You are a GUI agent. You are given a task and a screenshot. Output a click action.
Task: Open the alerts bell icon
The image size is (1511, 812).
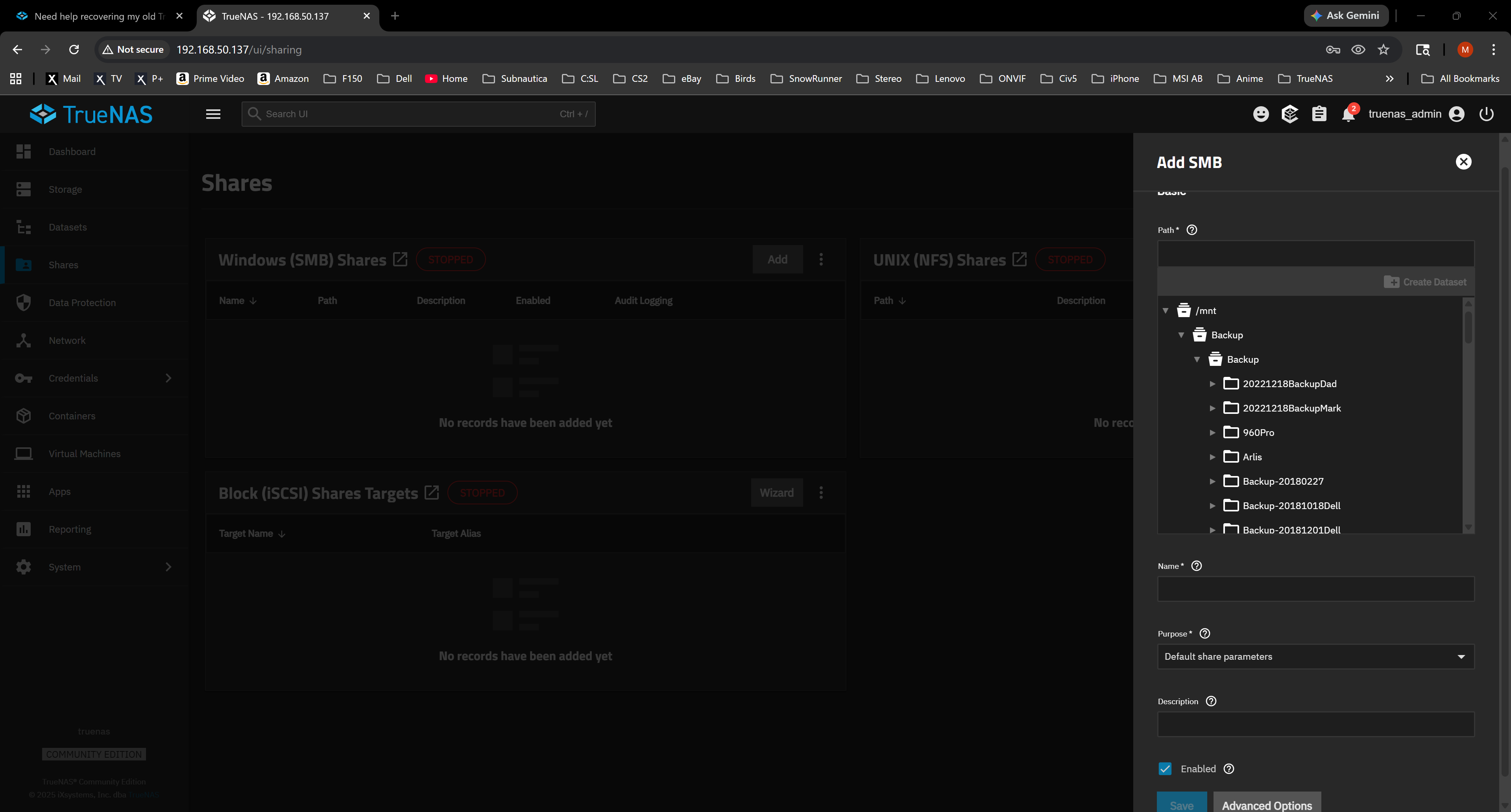[x=1348, y=114]
